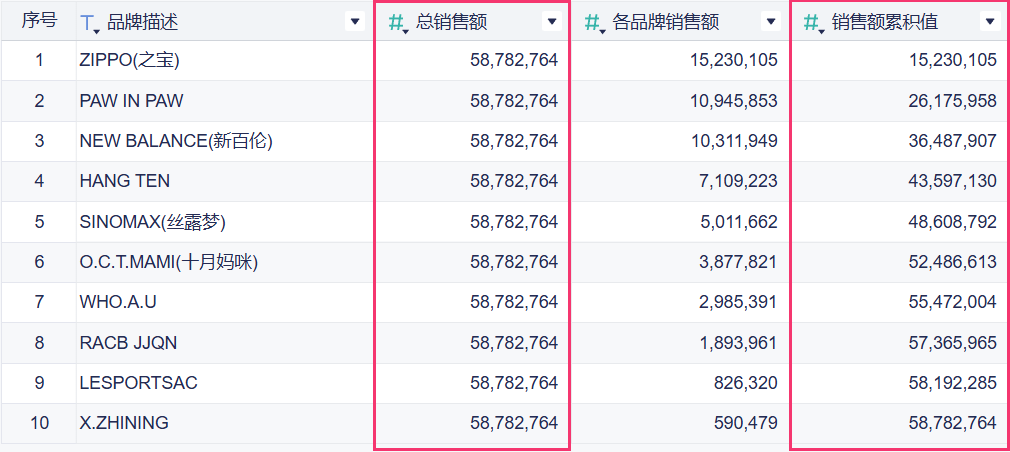Viewport: 1010px width, 452px height.
Task: Select the 品牌描述 header label
Action: click(x=142, y=23)
